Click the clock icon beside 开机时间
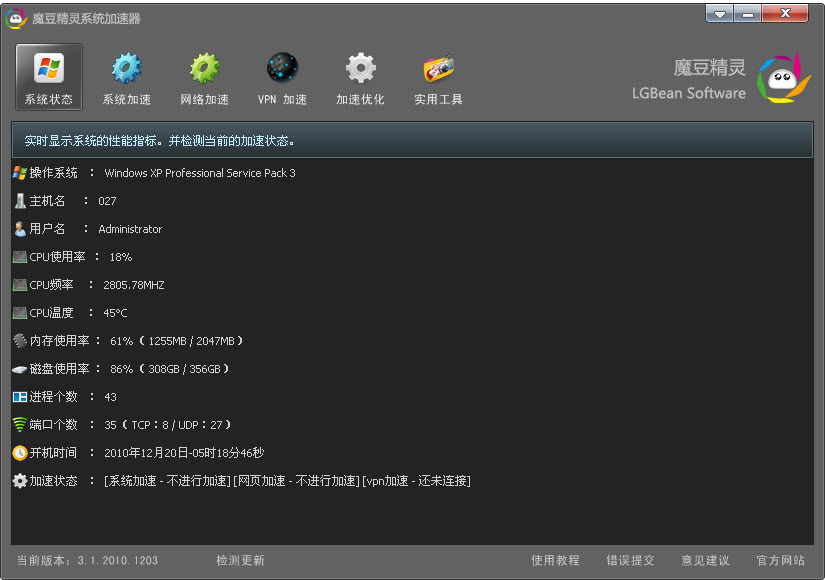 tap(20, 453)
